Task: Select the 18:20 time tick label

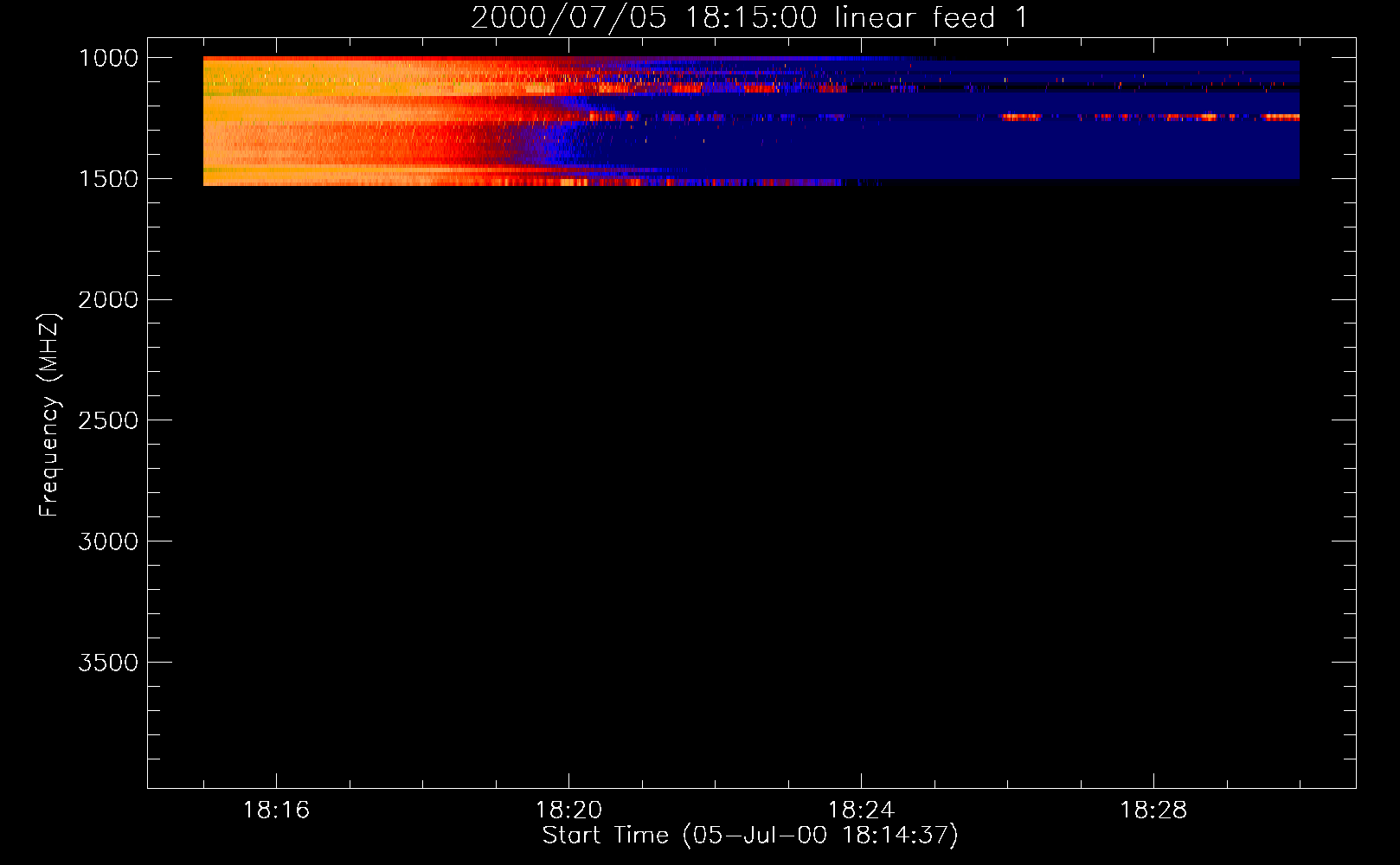Action: 568,811
